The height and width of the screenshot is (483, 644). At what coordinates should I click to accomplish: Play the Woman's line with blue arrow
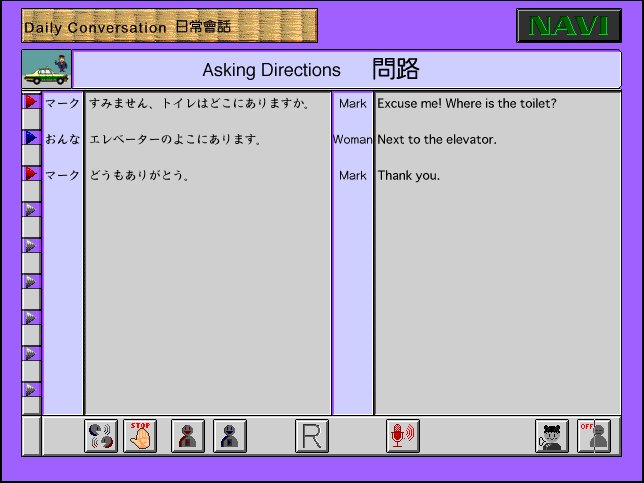coord(31,138)
